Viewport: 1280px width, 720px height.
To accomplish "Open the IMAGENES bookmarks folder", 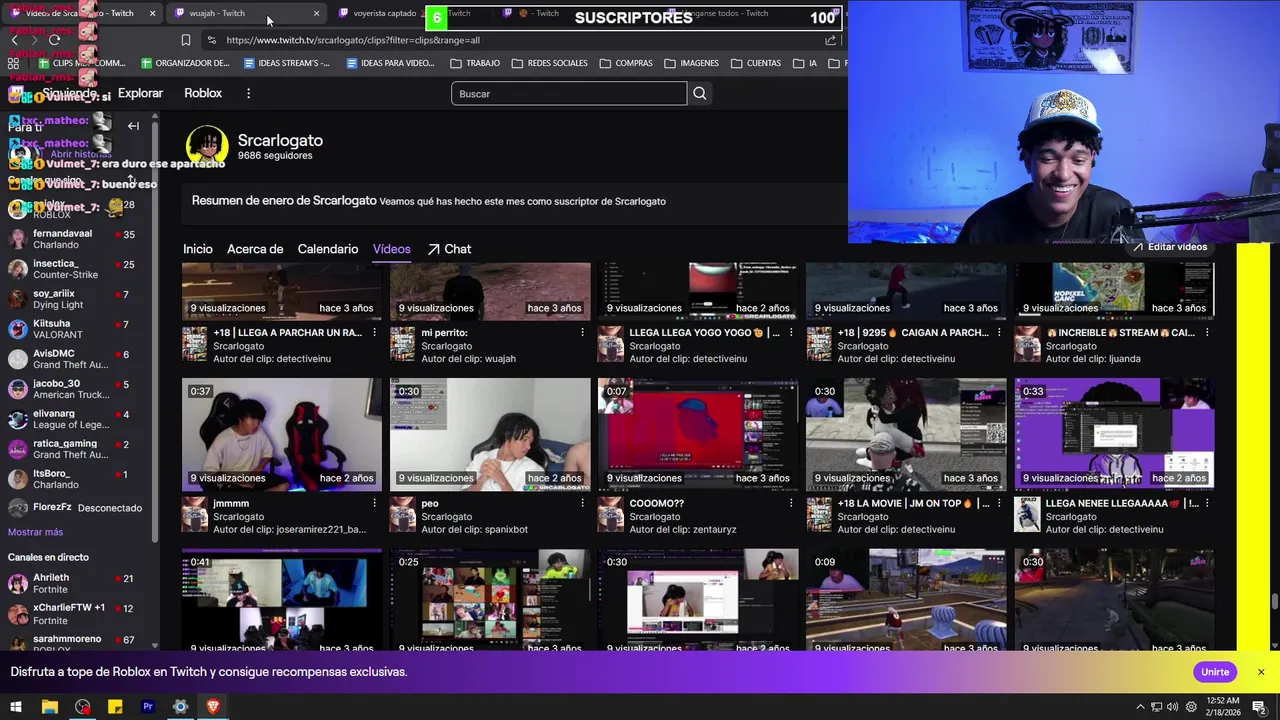I will [x=690, y=63].
